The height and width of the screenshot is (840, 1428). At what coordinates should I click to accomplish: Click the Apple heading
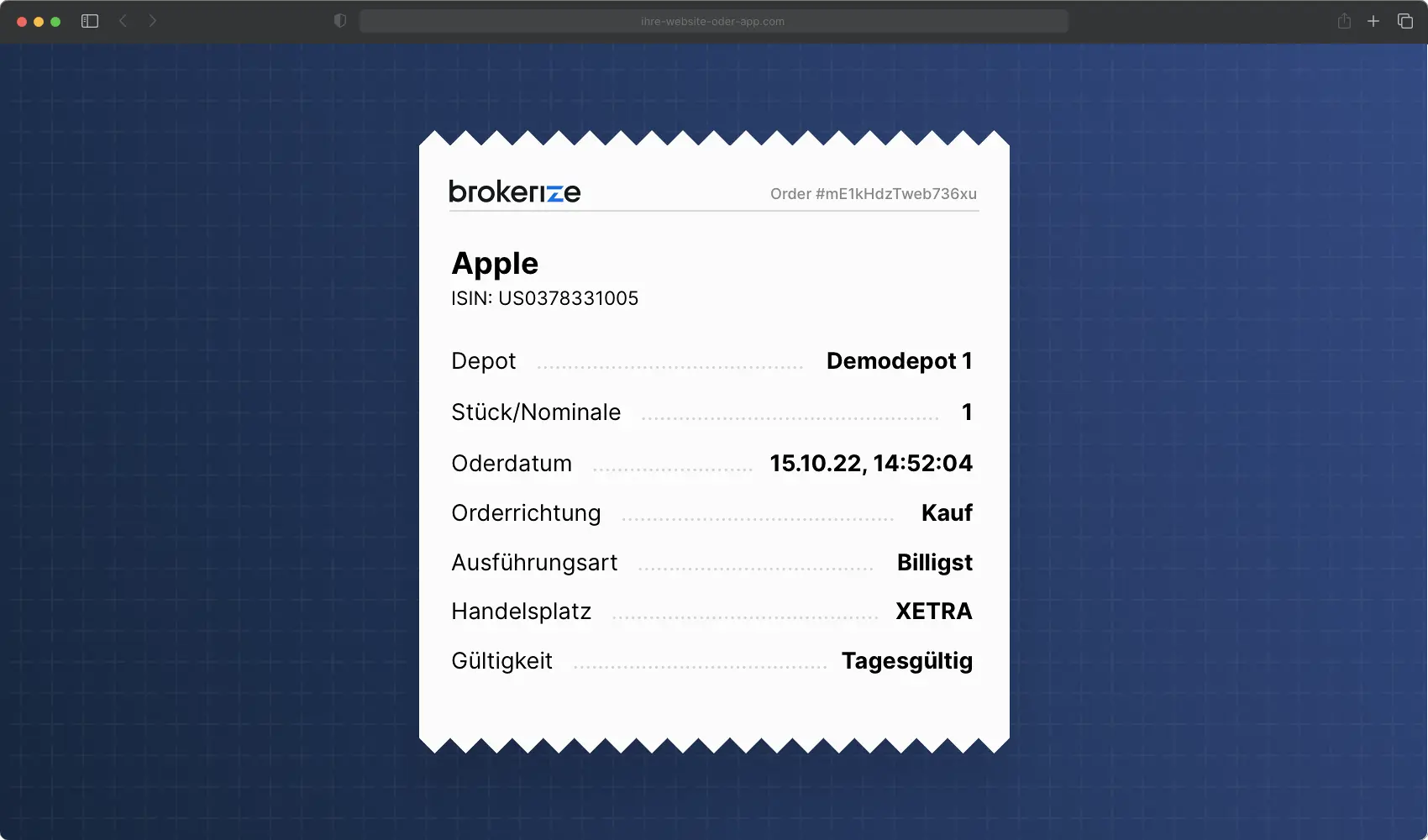[x=495, y=264]
